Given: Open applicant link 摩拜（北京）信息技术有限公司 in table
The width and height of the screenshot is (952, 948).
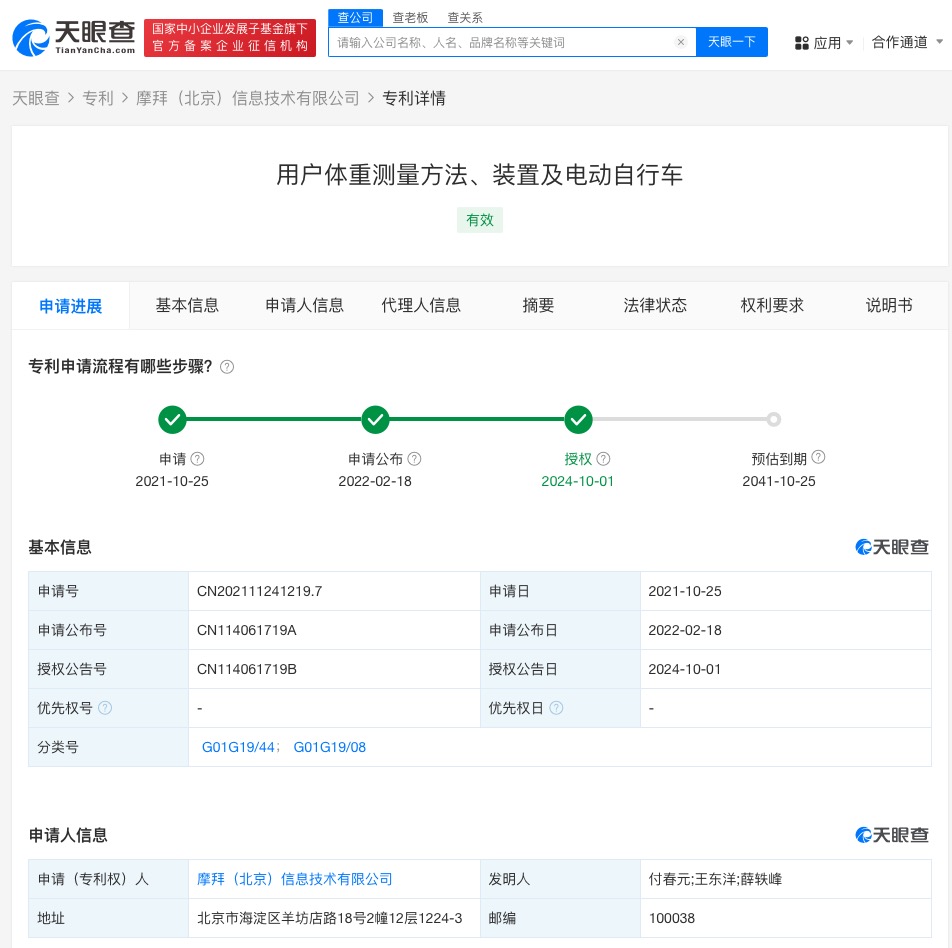Looking at the screenshot, I should 295,879.
